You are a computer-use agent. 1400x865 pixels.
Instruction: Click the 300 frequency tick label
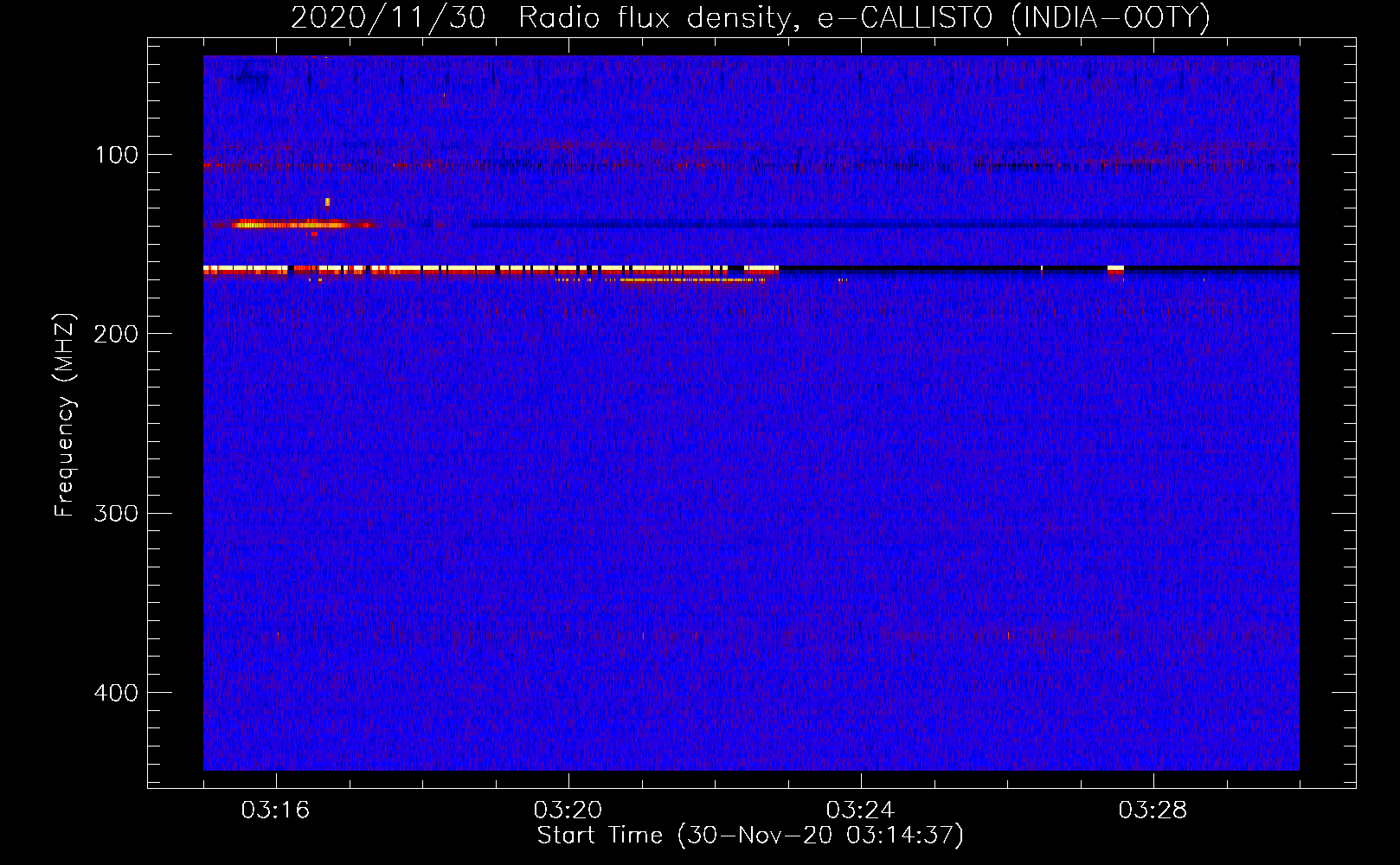click(116, 513)
